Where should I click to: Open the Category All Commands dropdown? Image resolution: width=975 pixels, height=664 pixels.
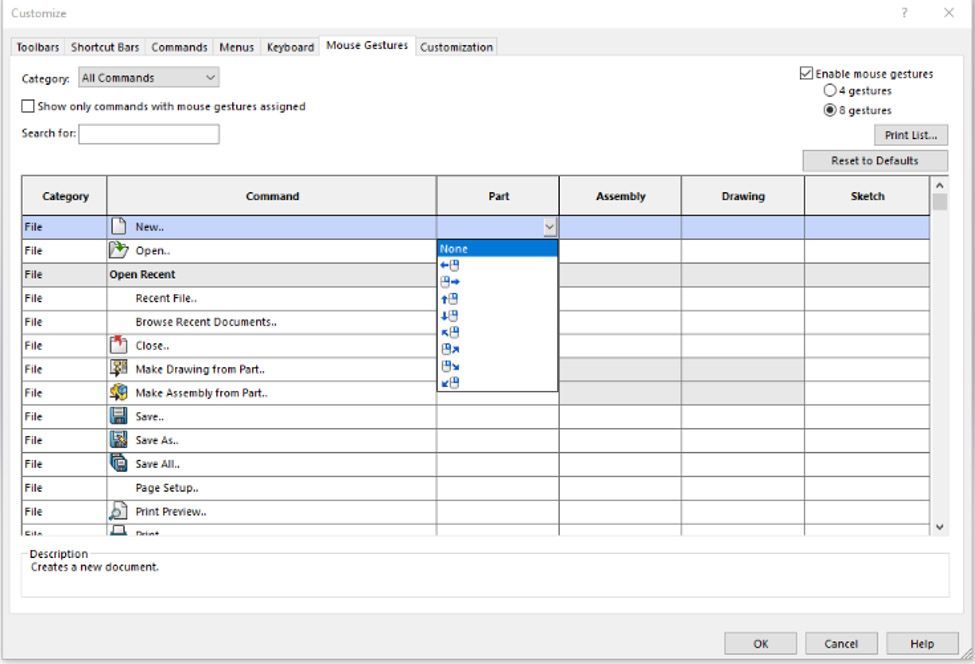coord(149,77)
